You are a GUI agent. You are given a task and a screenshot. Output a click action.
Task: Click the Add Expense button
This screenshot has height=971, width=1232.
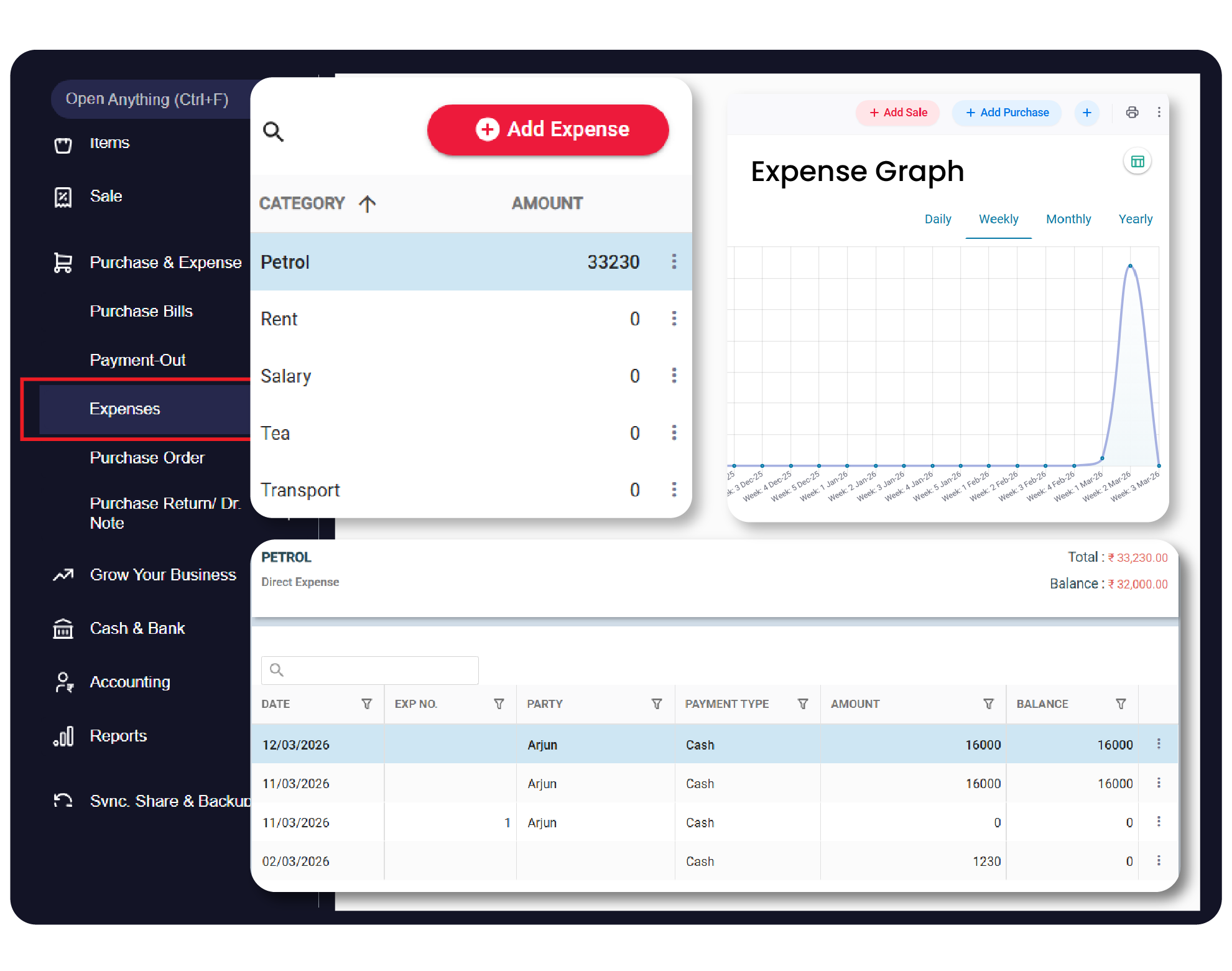pos(548,129)
